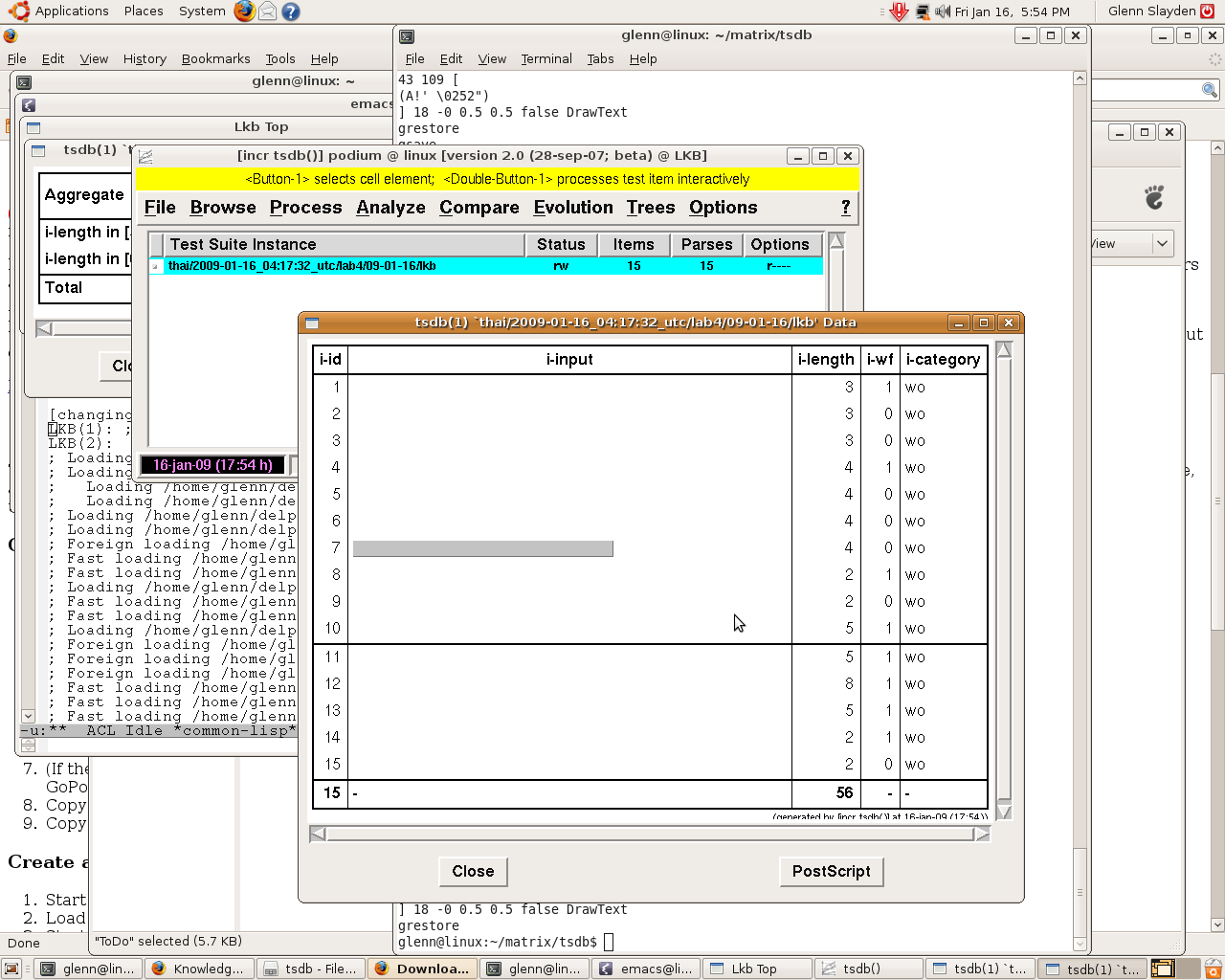
Task: Click the Data window vertical scrollbar down arrow
Action: [x=1004, y=812]
